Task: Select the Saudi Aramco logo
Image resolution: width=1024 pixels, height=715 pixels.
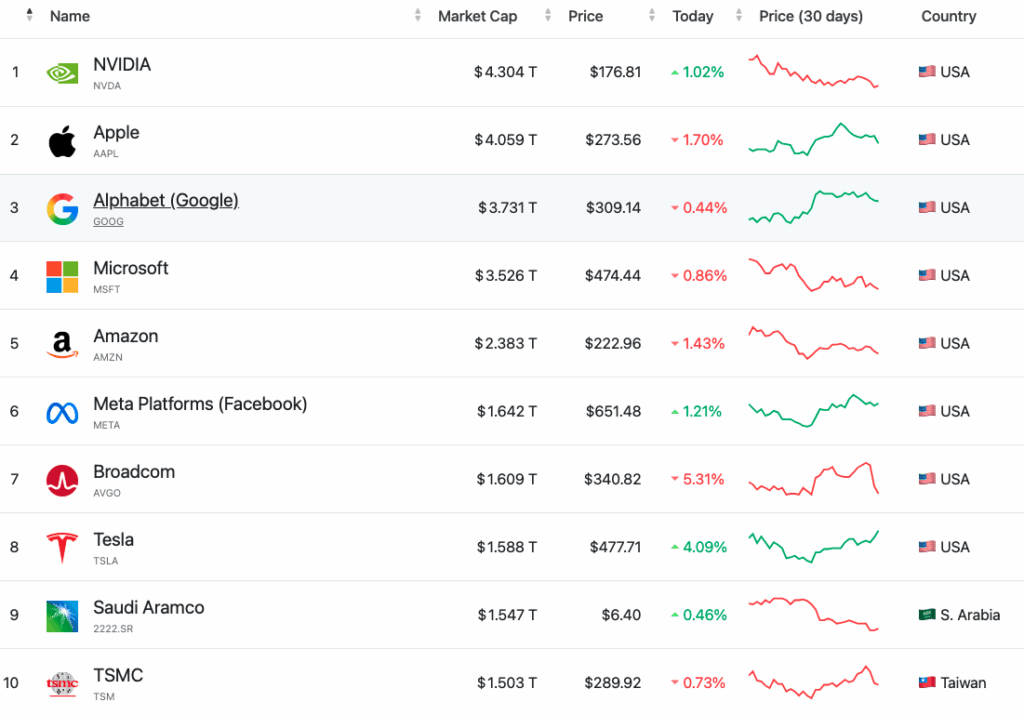Action: click(x=61, y=615)
